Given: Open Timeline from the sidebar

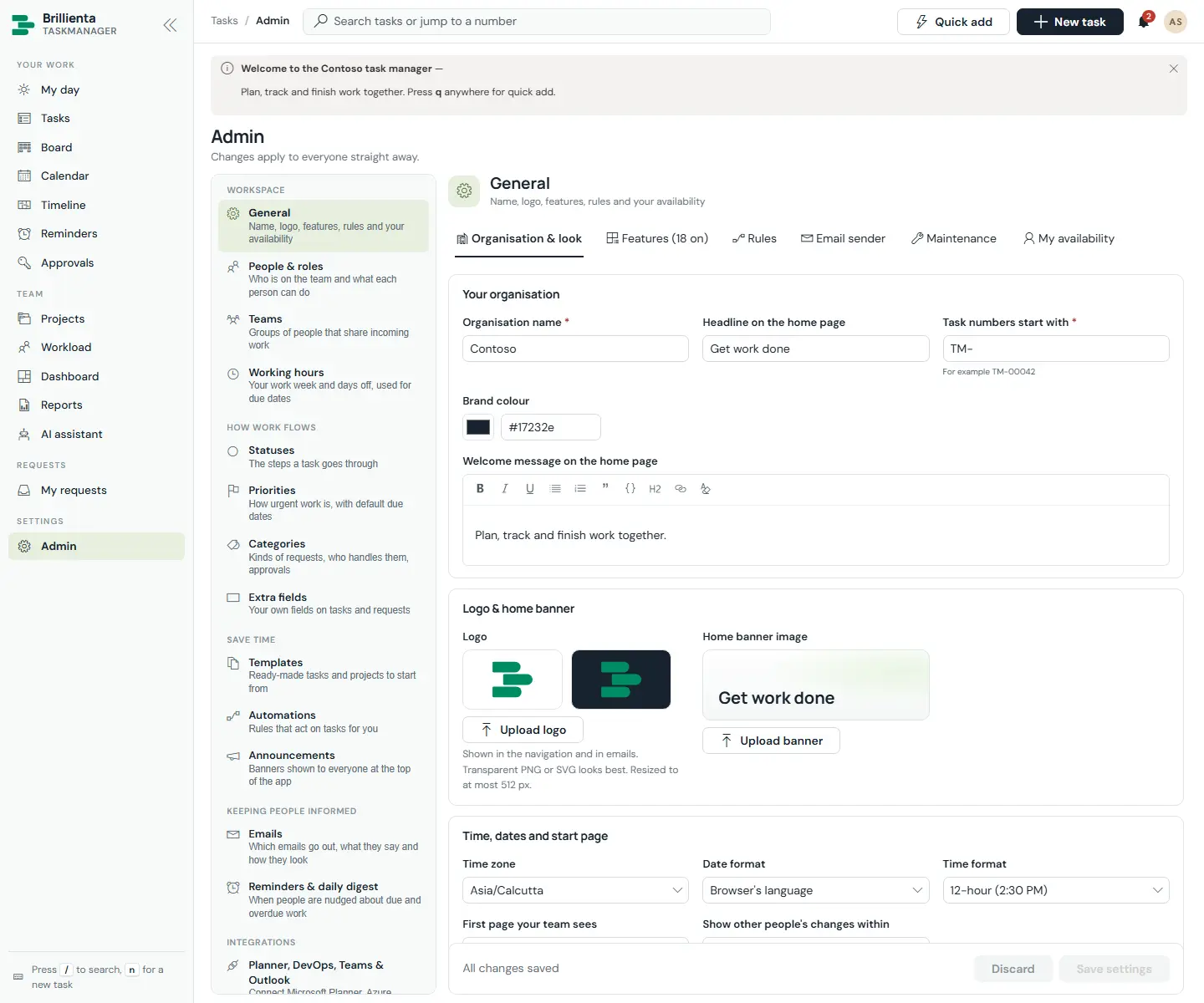Looking at the screenshot, I should click(96, 205).
